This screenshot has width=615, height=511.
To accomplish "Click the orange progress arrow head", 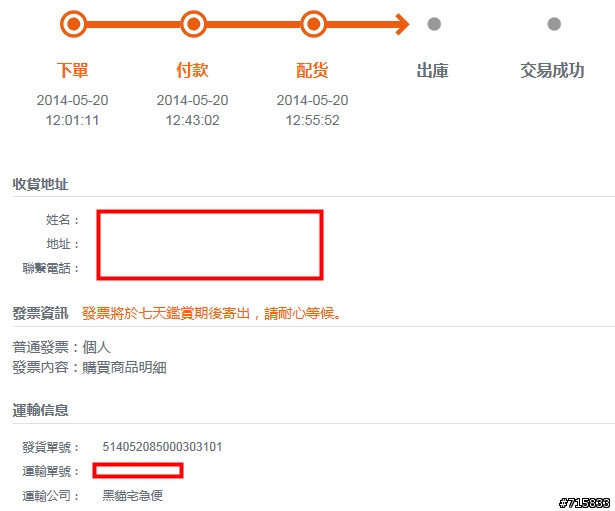I will click(402, 24).
